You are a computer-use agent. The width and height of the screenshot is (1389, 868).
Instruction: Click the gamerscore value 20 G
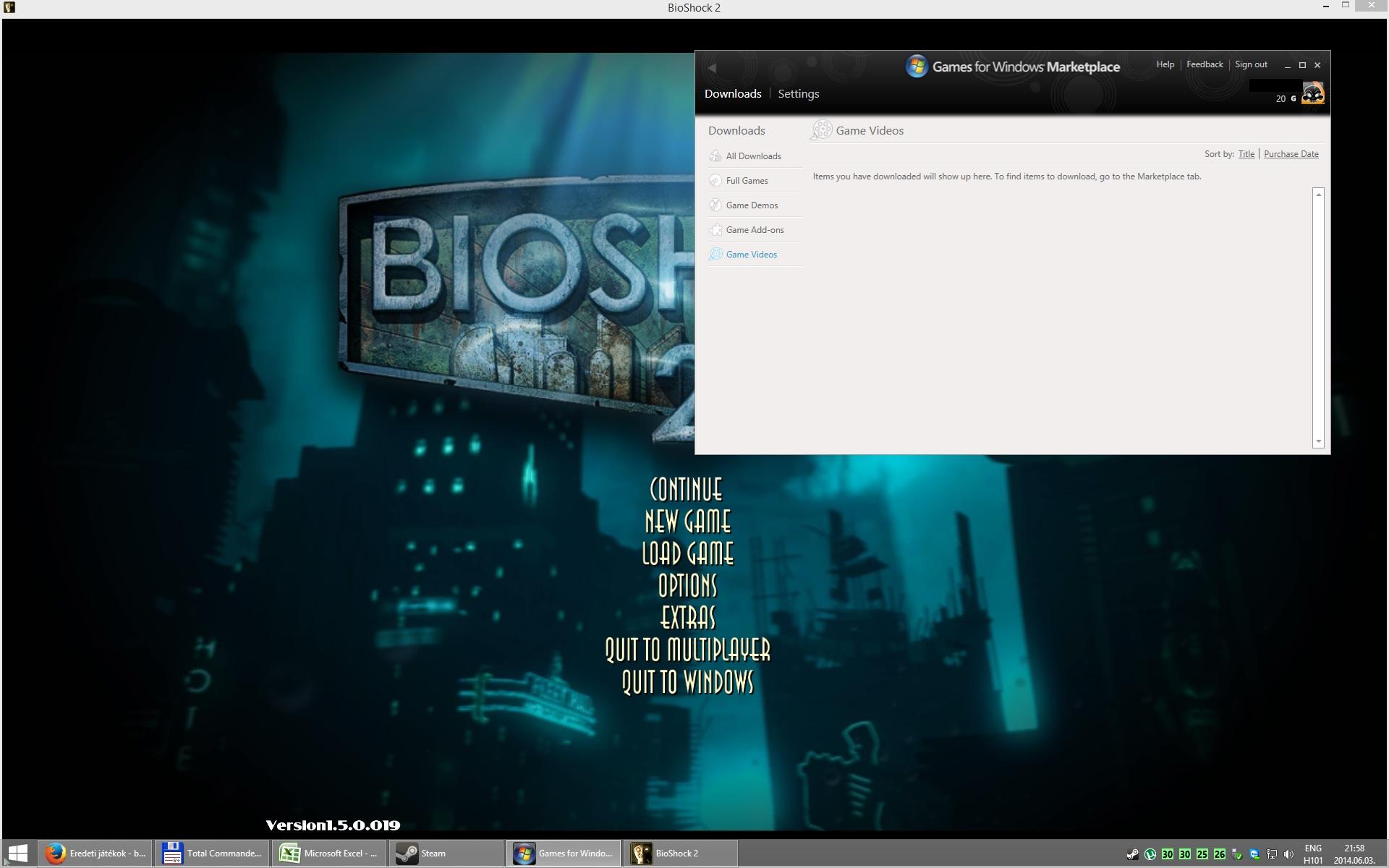(x=1286, y=99)
